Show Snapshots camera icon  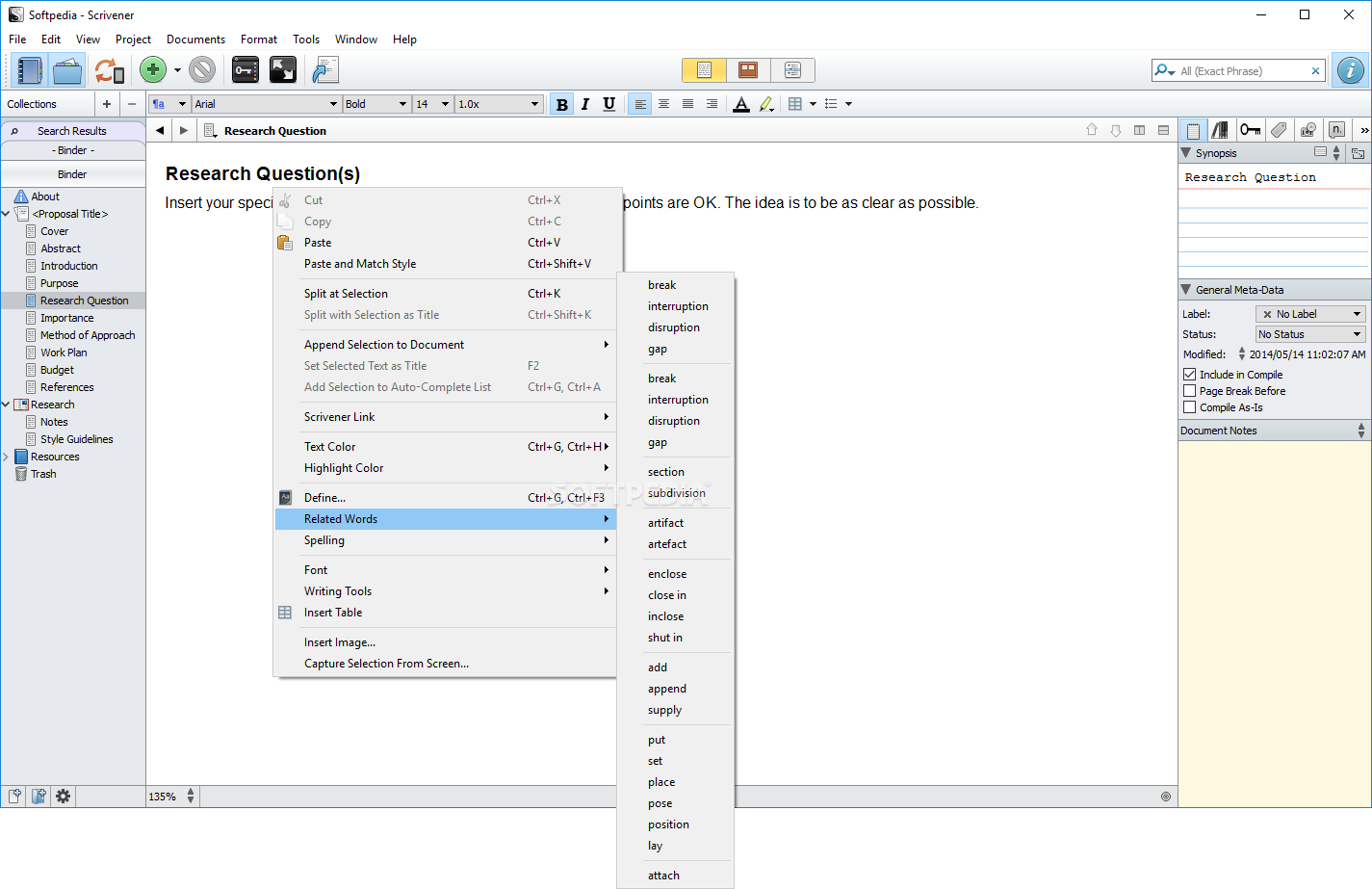pos(1307,130)
